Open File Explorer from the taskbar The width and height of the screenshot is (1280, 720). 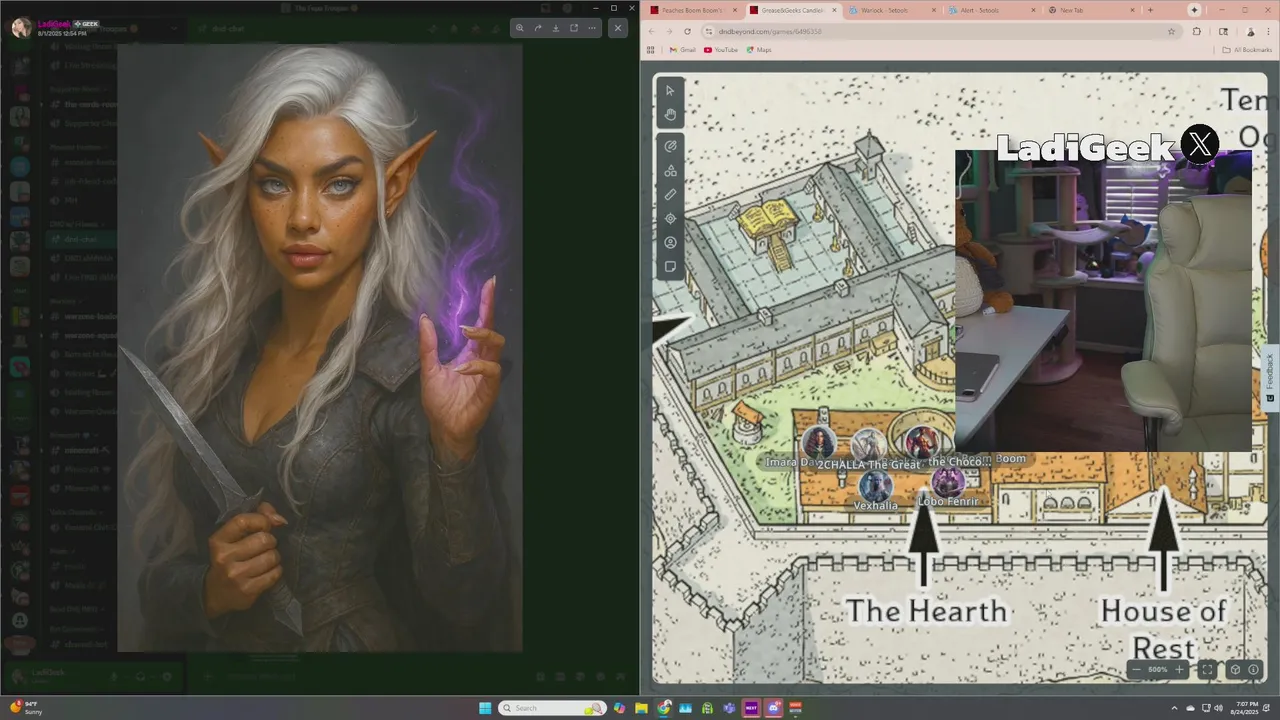tap(641, 708)
